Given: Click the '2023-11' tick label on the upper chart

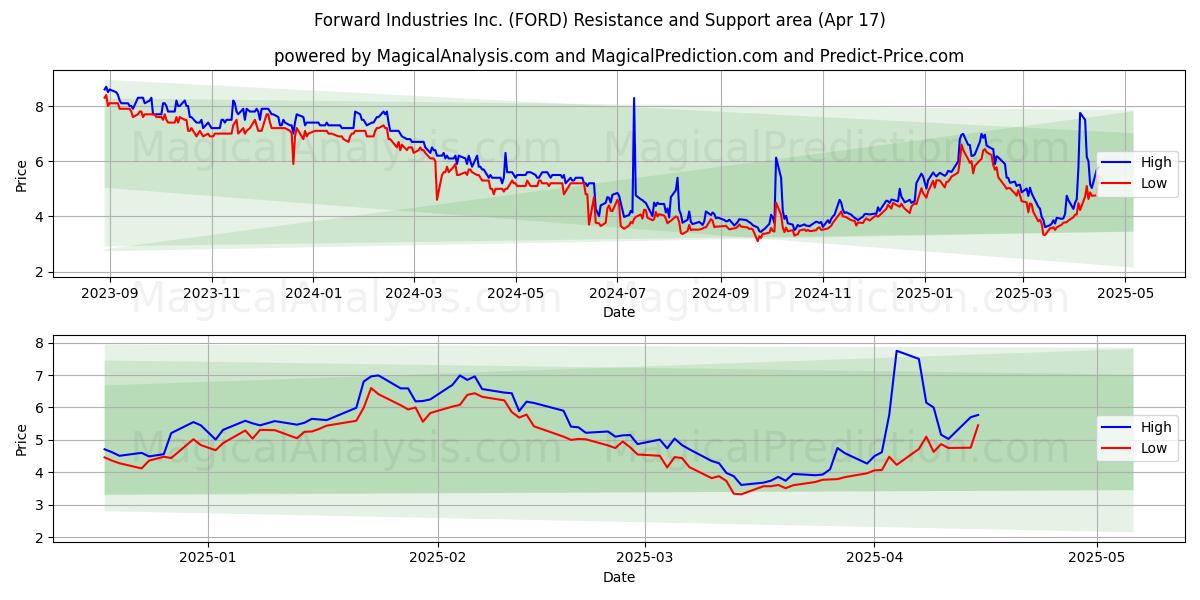Looking at the screenshot, I should tap(211, 294).
